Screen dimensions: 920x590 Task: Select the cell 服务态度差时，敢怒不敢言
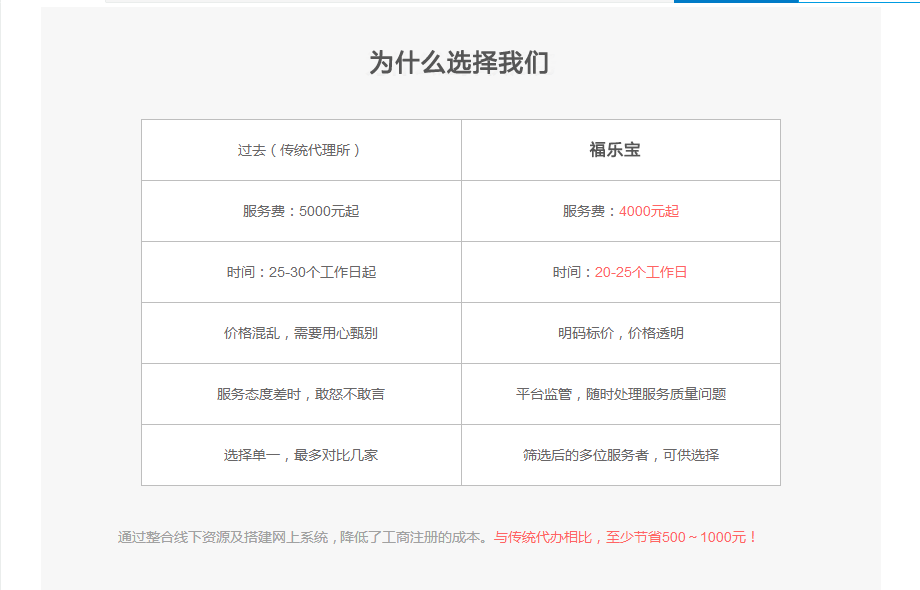coord(301,394)
